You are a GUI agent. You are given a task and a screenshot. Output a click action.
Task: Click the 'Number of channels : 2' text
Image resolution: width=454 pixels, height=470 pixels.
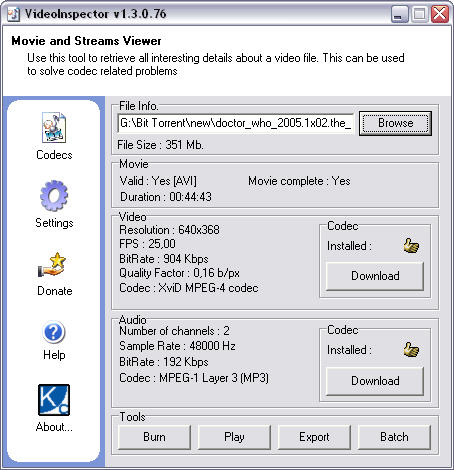click(174, 331)
